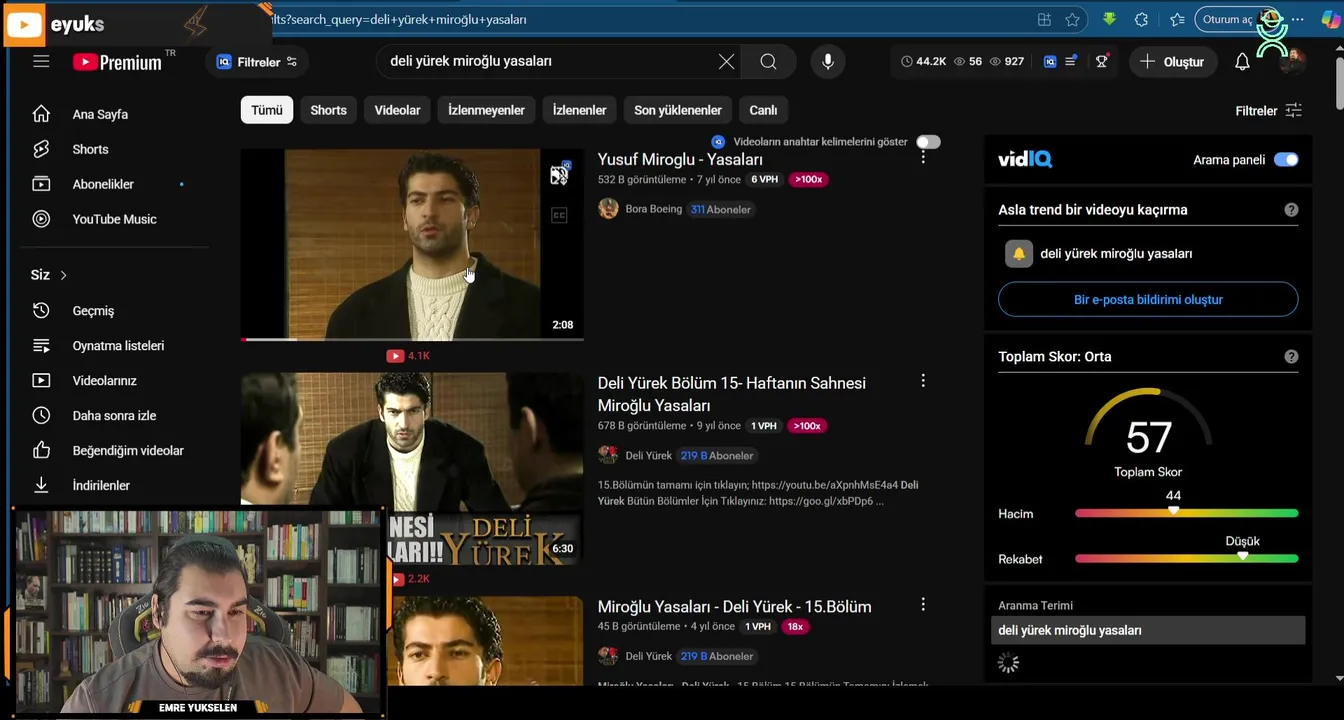Click the Hacim slider marker

coord(1173,511)
